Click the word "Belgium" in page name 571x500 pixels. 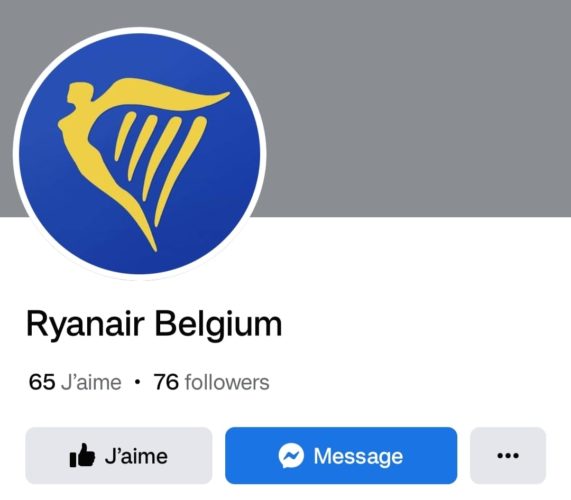(218, 325)
